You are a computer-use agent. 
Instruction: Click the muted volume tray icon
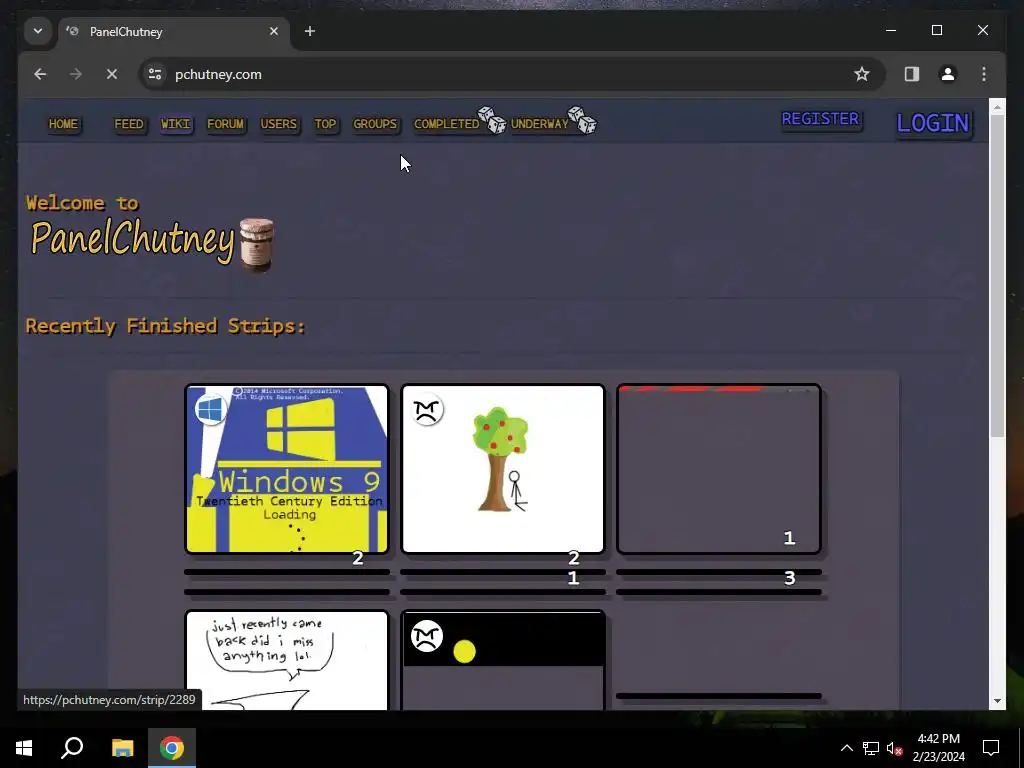[x=894, y=748]
